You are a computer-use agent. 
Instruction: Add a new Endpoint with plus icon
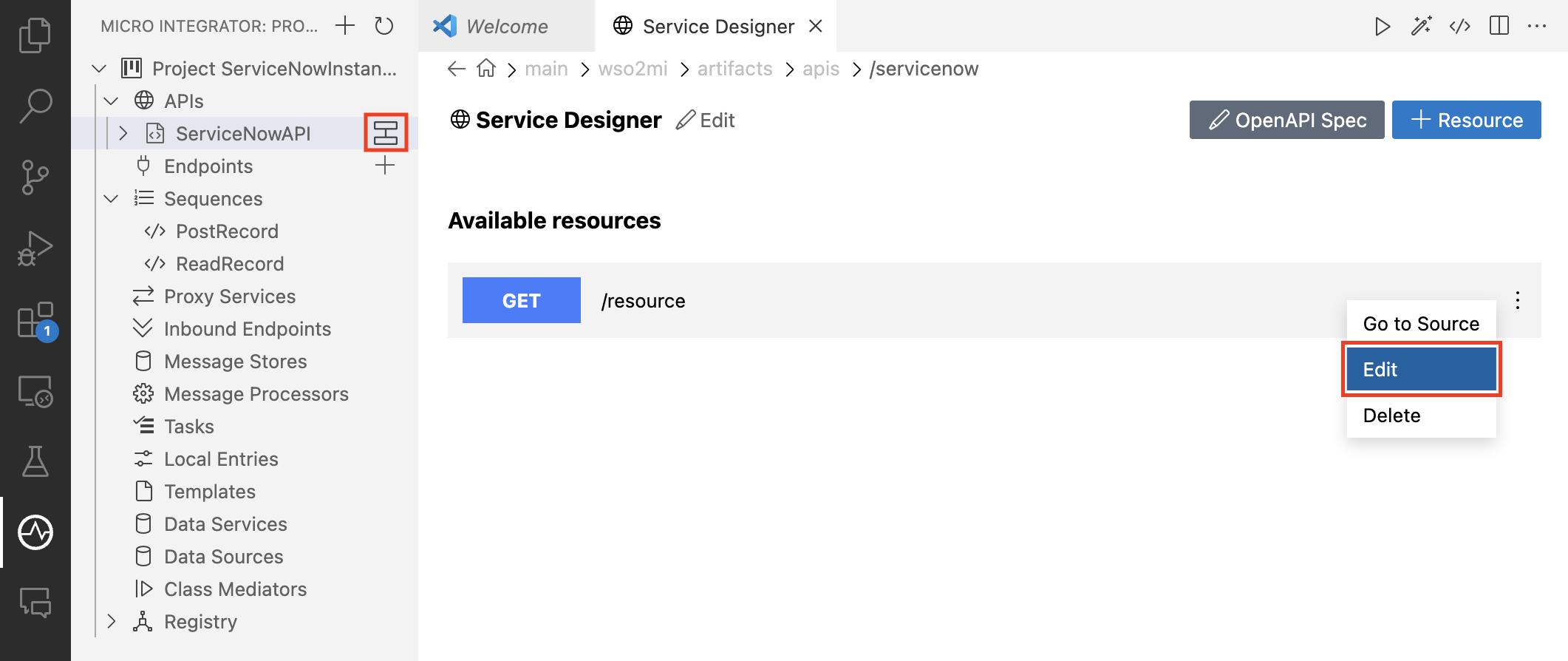click(x=385, y=166)
